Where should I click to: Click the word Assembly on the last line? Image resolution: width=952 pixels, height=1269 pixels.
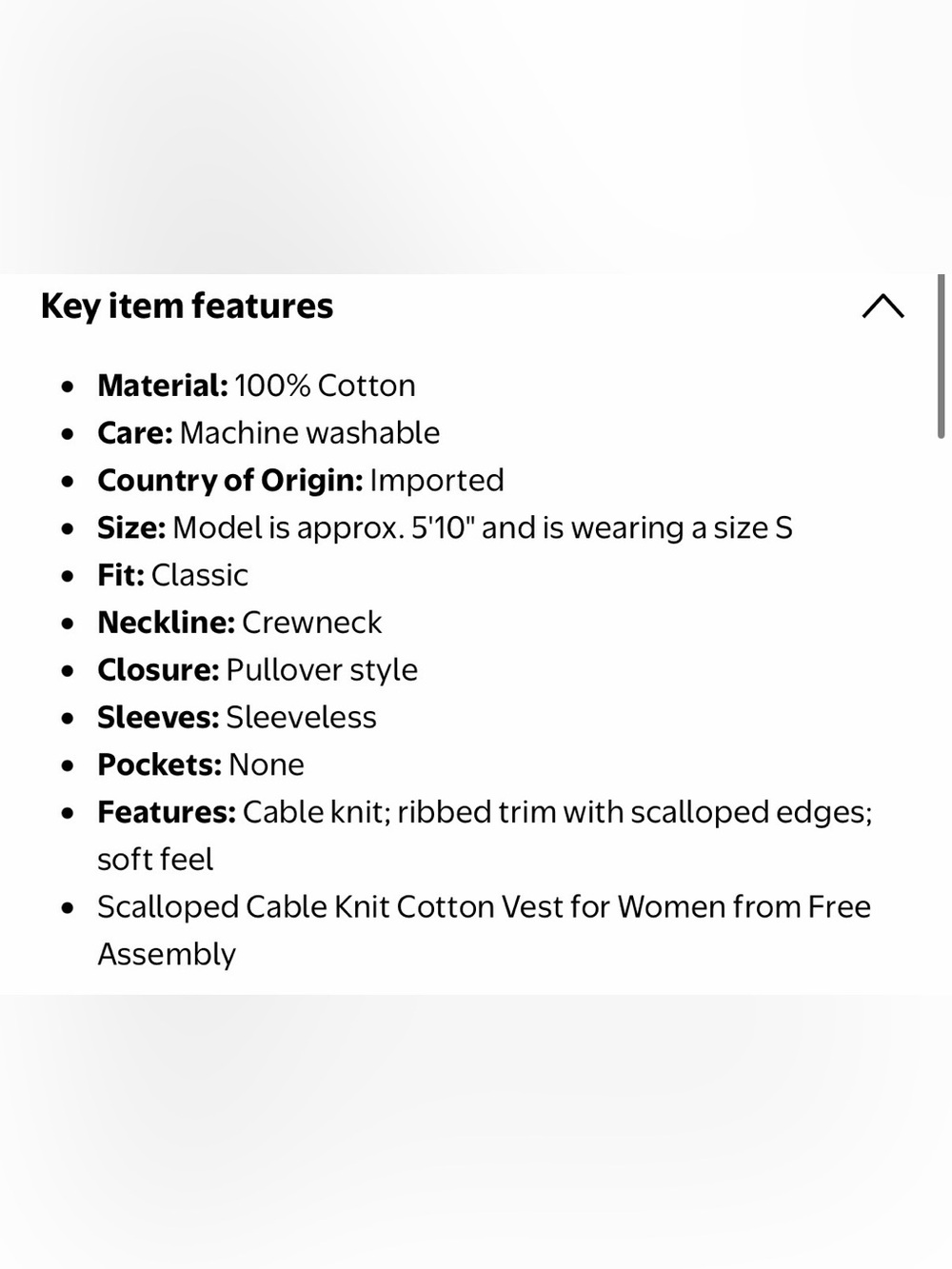point(167,954)
